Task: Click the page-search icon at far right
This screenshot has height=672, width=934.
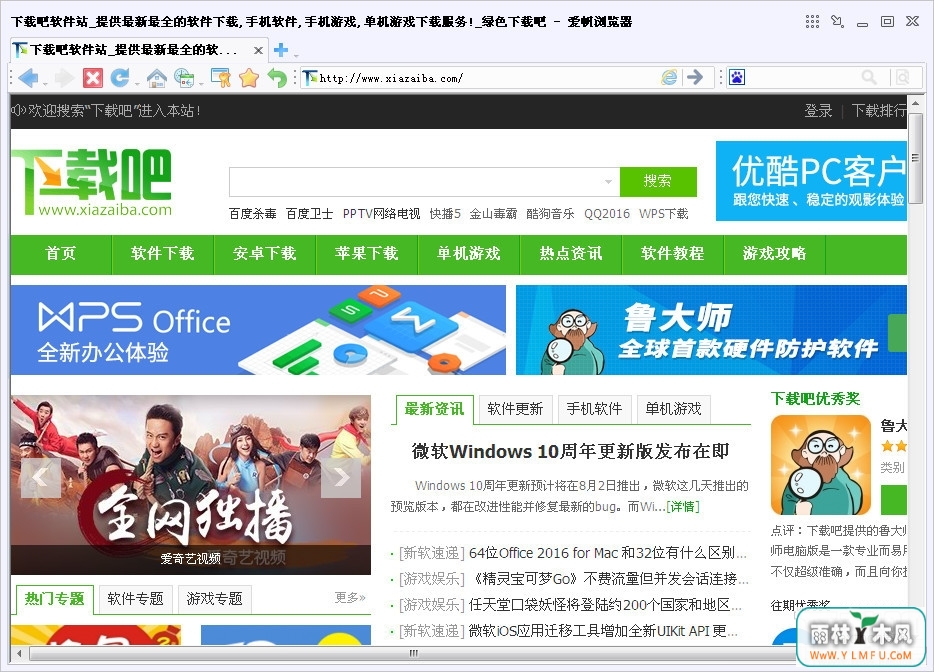Action: pyautogui.click(x=902, y=77)
